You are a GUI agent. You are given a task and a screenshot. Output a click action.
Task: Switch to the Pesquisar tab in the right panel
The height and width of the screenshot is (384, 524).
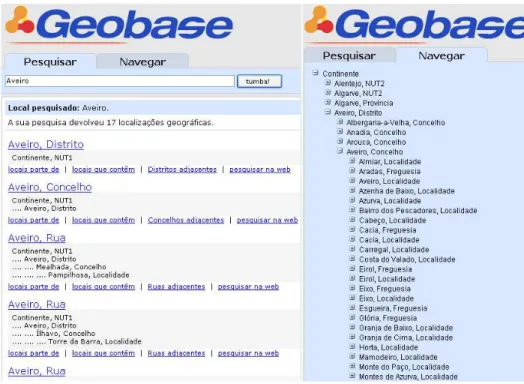coord(349,55)
